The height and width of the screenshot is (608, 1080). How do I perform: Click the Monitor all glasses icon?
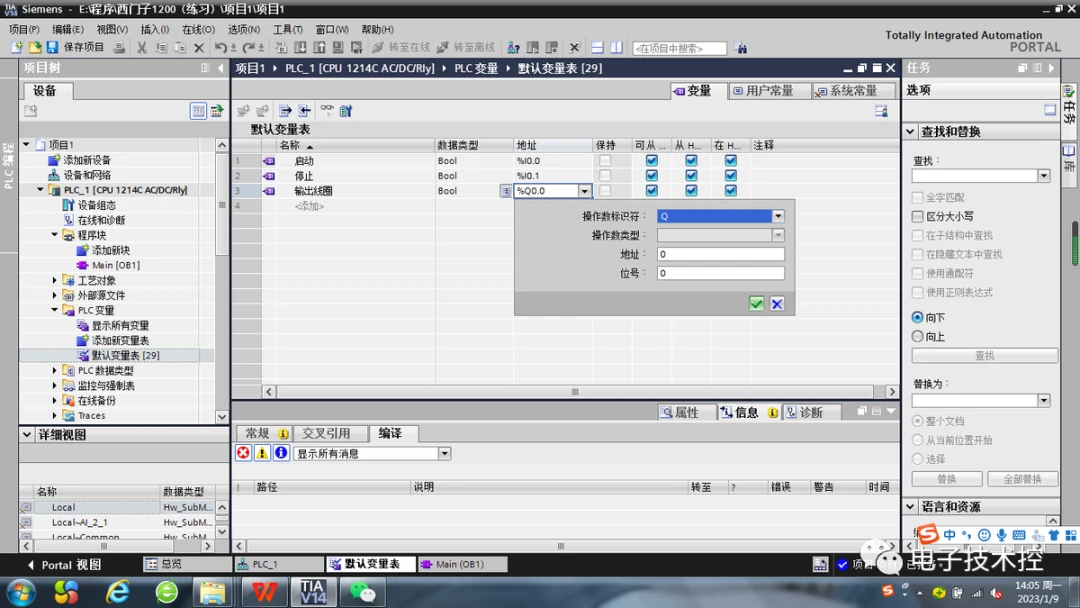pyautogui.click(x=326, y=110)
